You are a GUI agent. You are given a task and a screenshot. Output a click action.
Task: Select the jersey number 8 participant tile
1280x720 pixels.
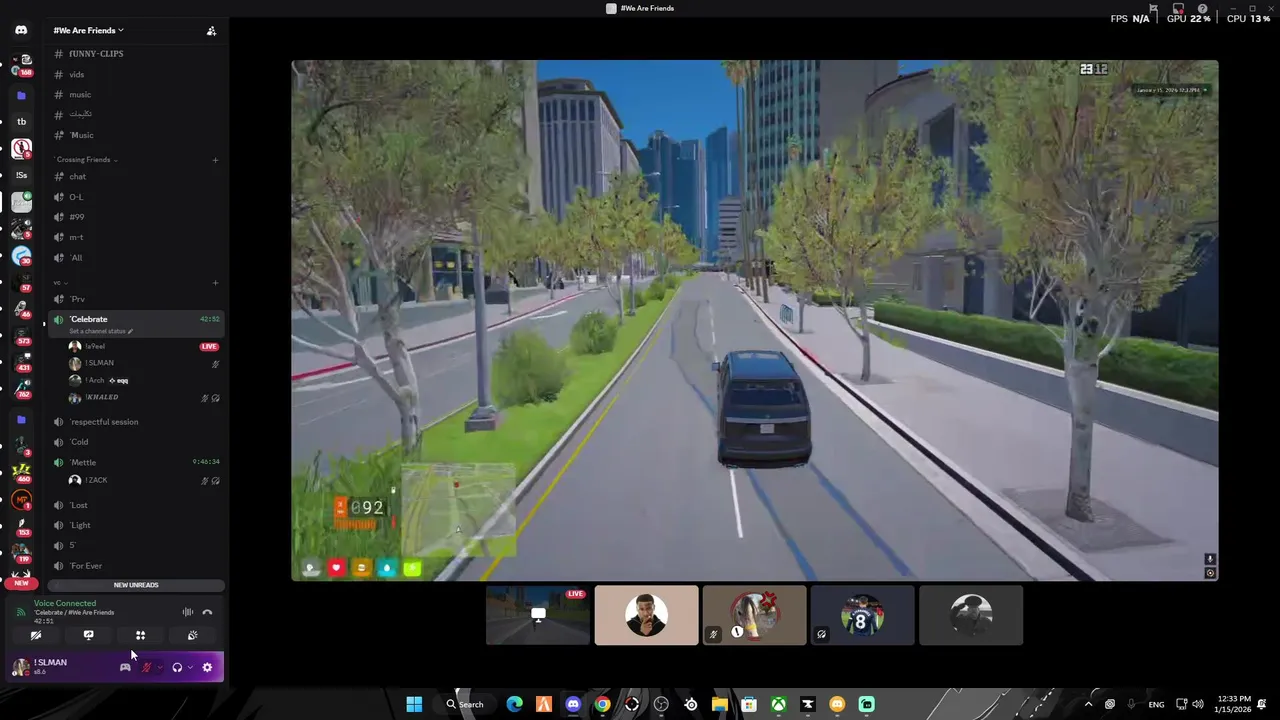click(x=862, y=615)
